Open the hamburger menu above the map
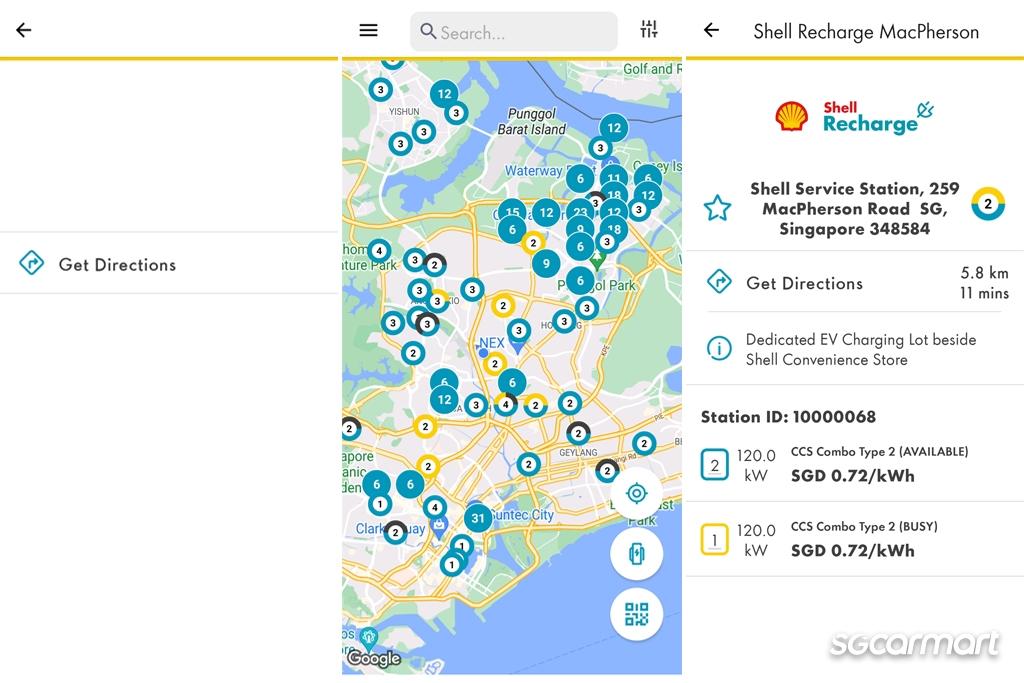This screenshot has height=683, width=1024. tap(368, 30)
